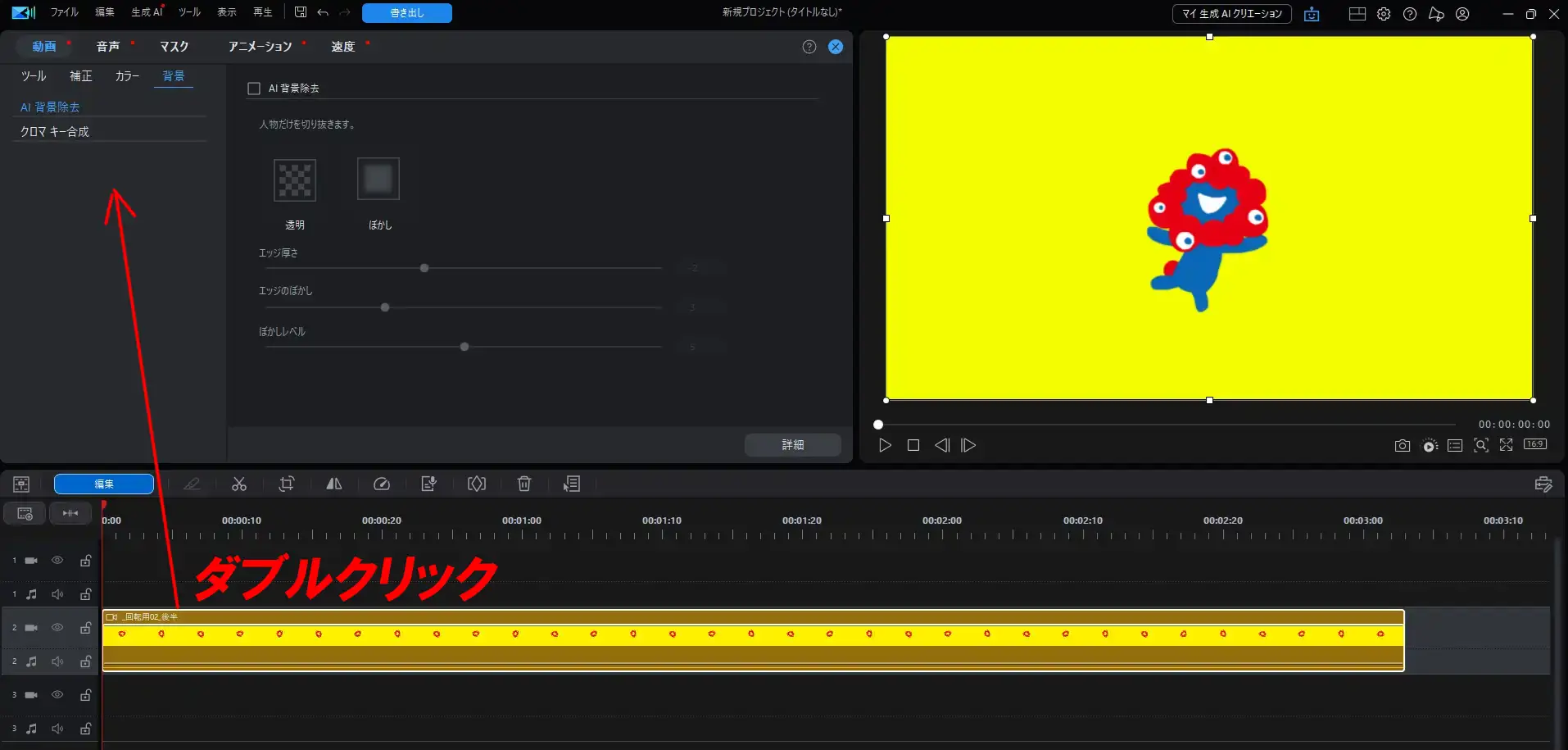
Task: Mute audio track 1 with speaker icon
Action: 57,594
